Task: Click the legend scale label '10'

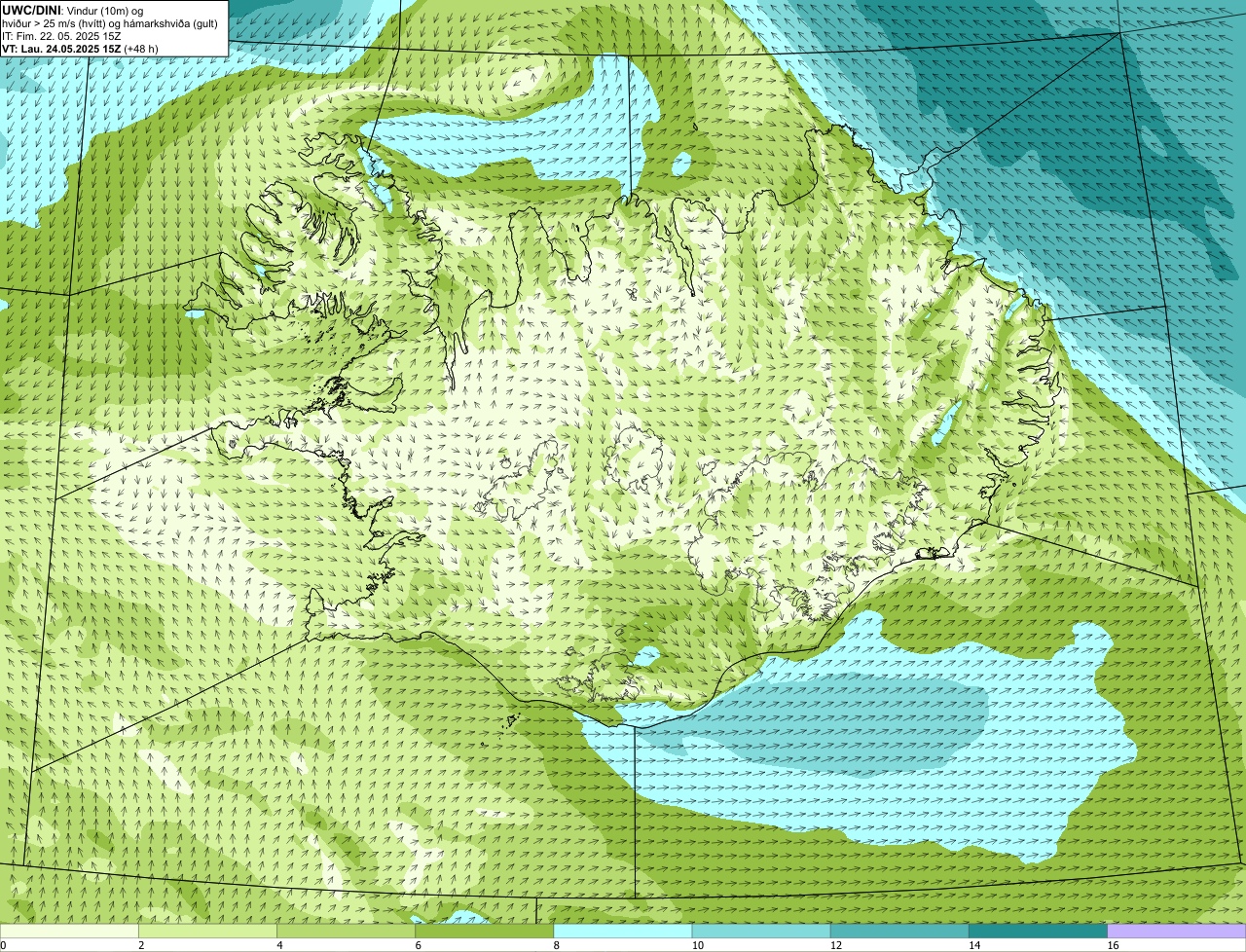Action: 698,945
